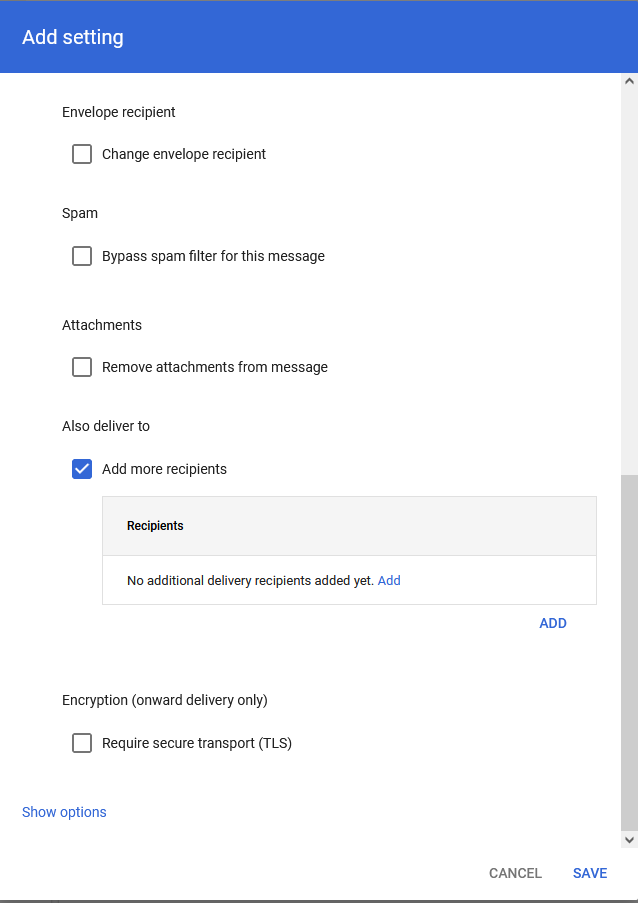Click the scrollbar up arrow
Screen dimensions: 638x903
(629, 81)
